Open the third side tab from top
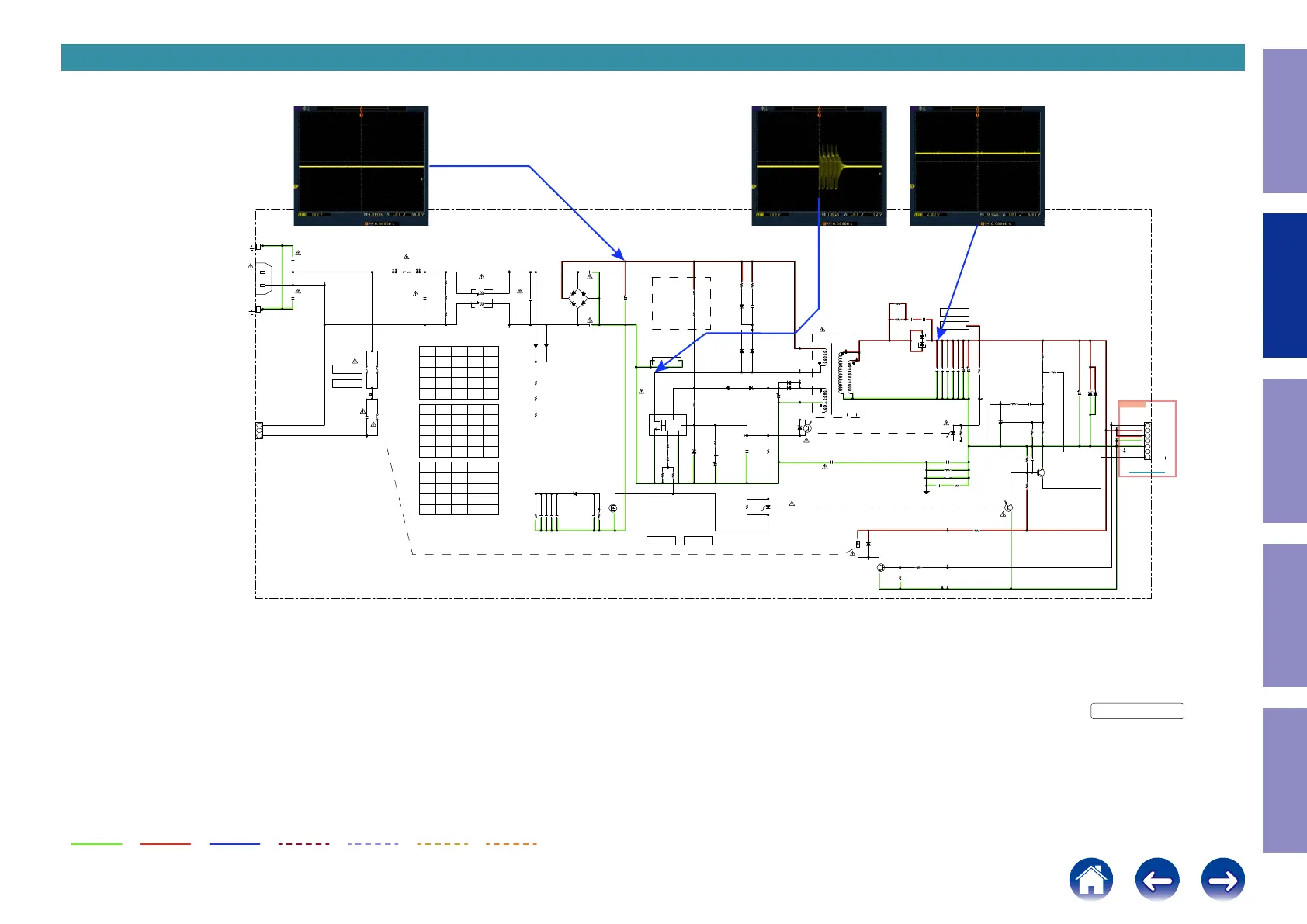The image size is (1307, 924). point(1284,450)
